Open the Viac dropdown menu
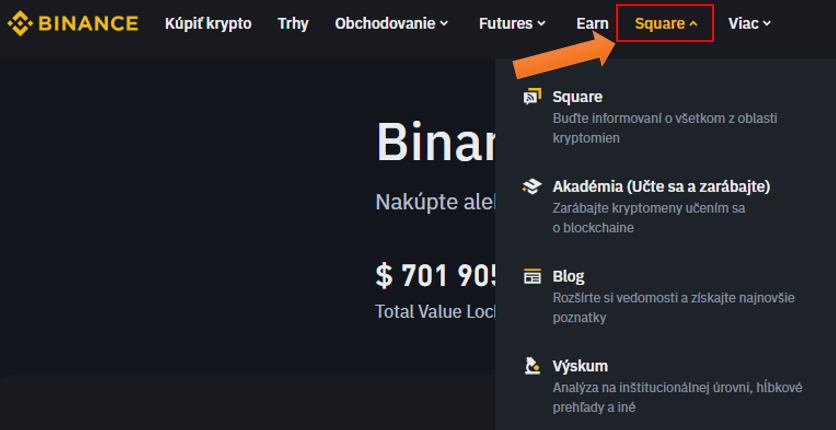 coord(749,23)
